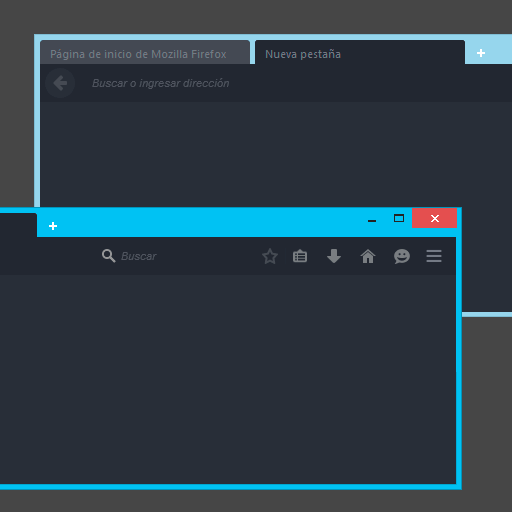Image resolution: width=512 pixels, height=512 pixels.
Task: Add a new tab in the front window
Action: coord(53,226)
